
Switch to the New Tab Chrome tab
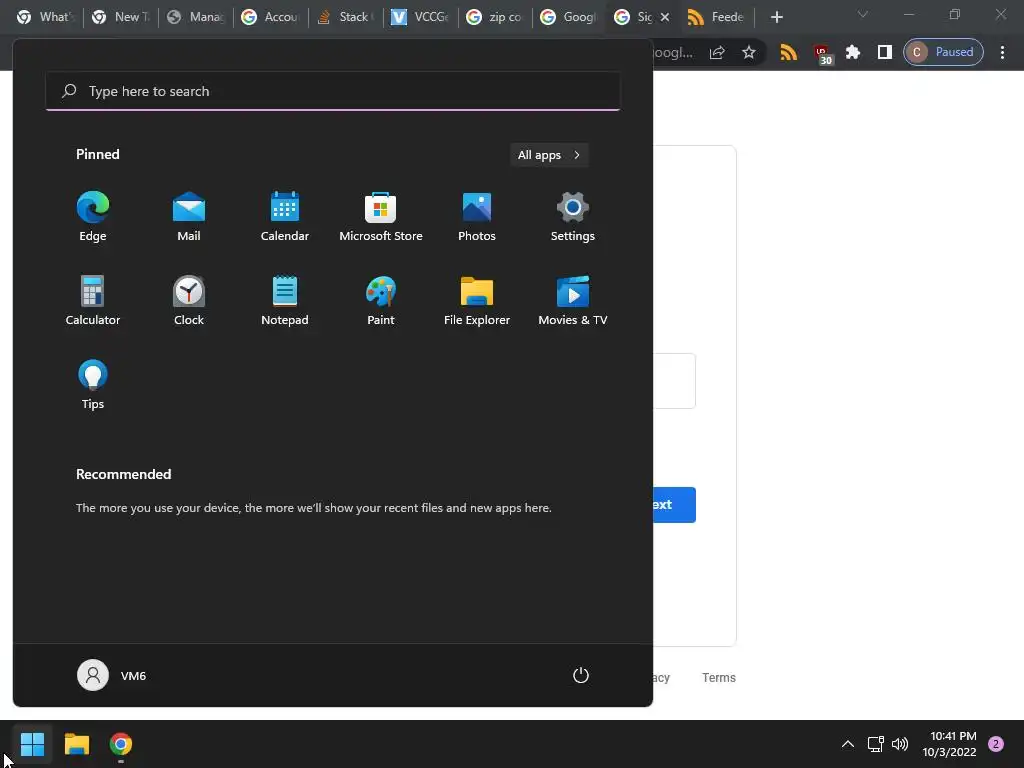(120, 17)
